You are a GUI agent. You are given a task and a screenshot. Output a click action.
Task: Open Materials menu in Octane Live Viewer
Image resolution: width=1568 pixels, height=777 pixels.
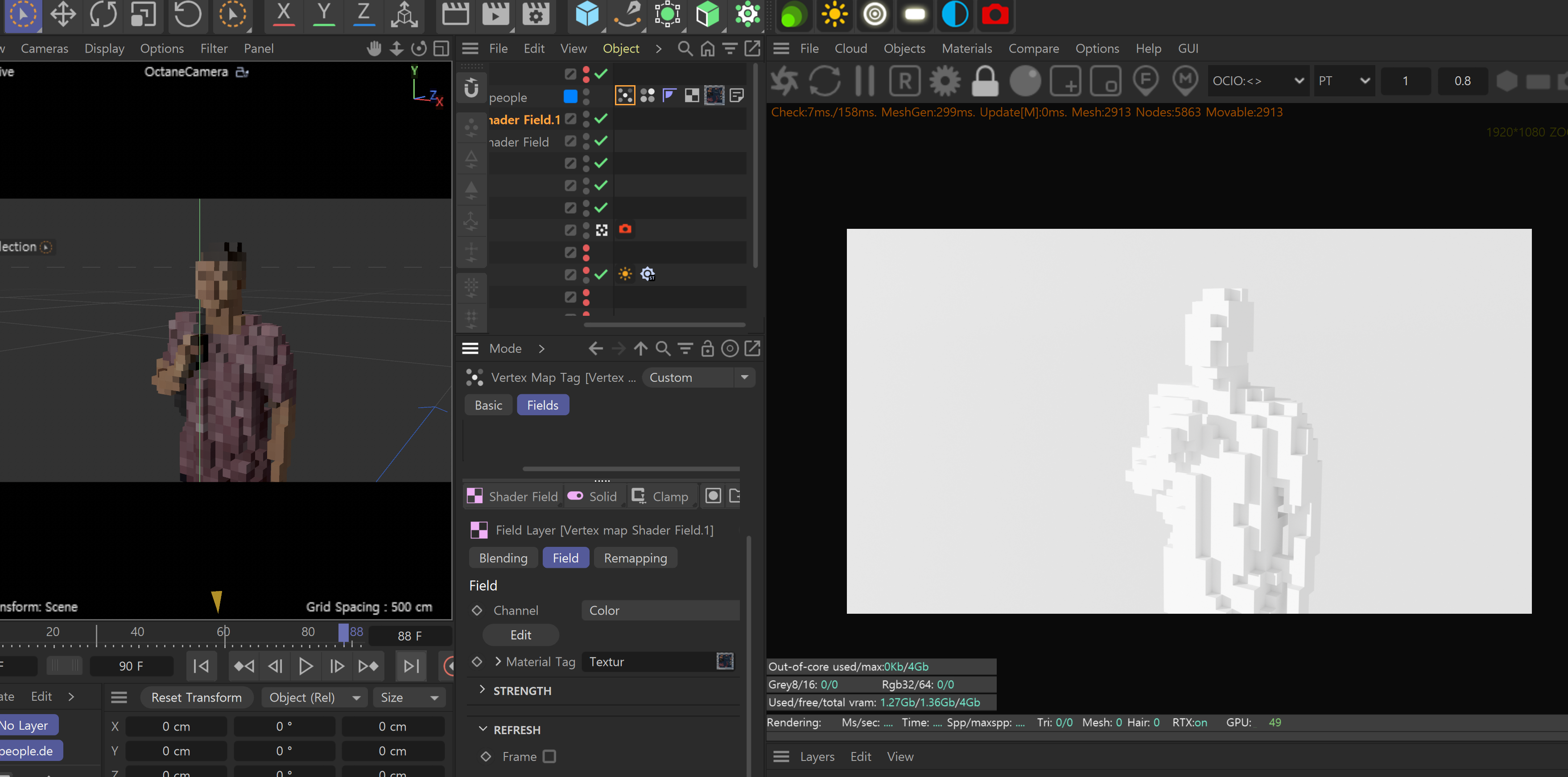tap(966, 49)
